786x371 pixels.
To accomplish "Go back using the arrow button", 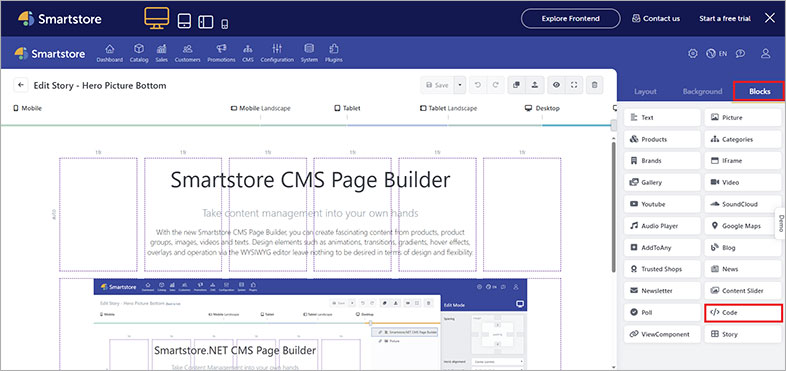I will [21, 85].
